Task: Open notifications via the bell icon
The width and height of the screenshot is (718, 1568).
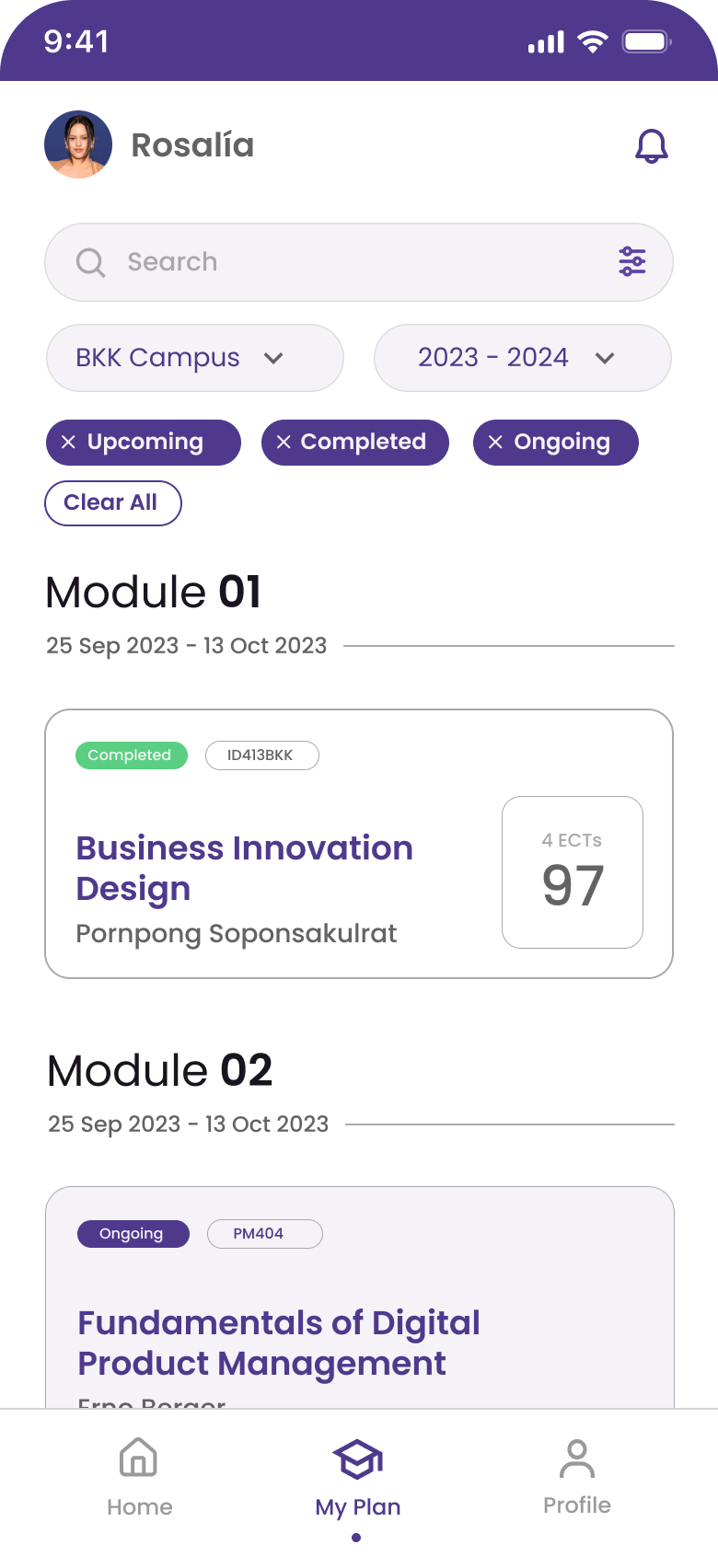Action: coord(652,146)
